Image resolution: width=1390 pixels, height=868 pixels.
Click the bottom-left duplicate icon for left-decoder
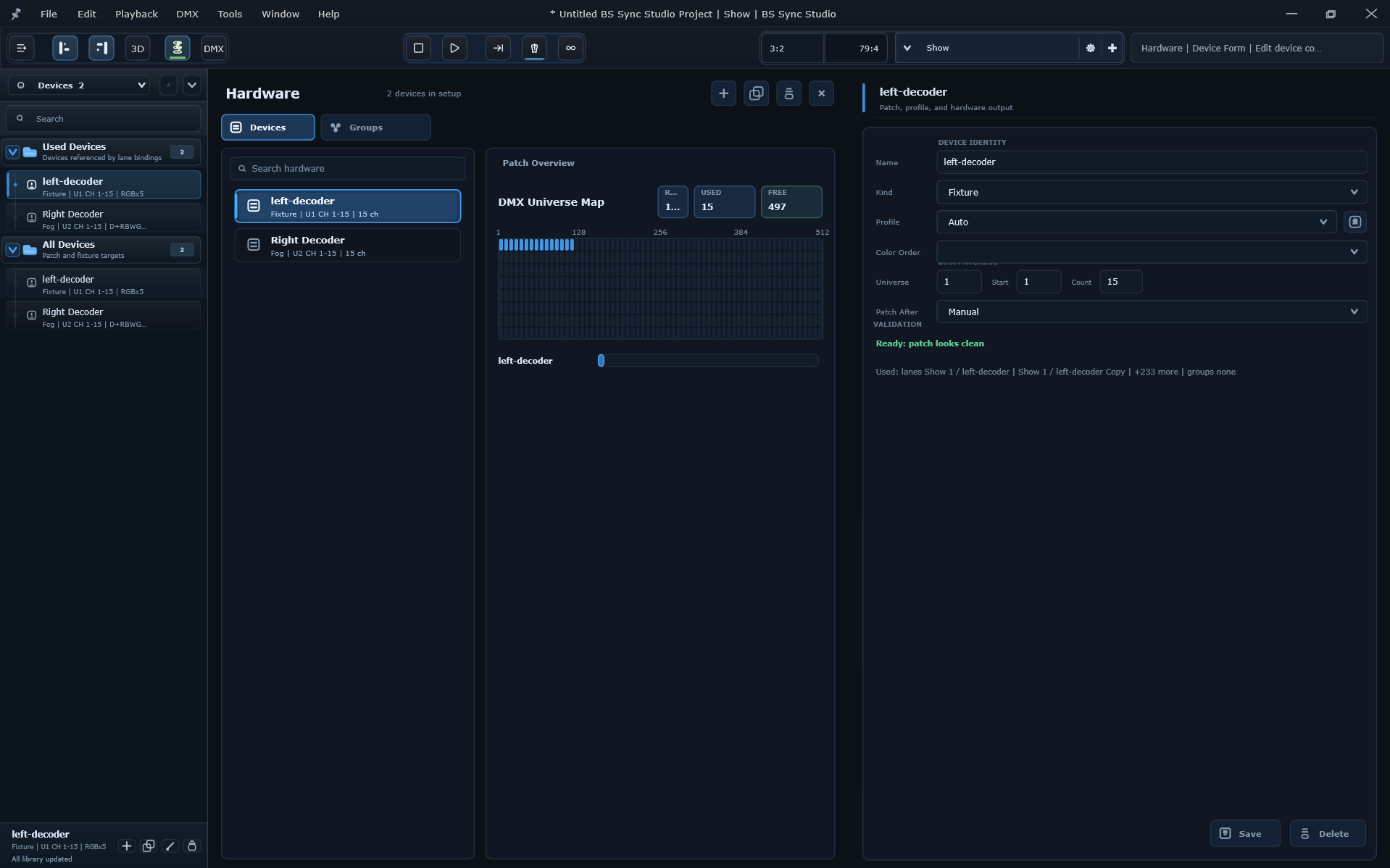(149, 846)
